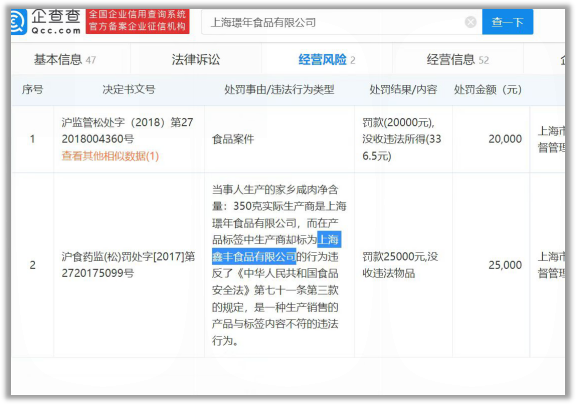This screenshot has height=406, width=577.
Task: Clear the search box with X icon
Action: 470,22
